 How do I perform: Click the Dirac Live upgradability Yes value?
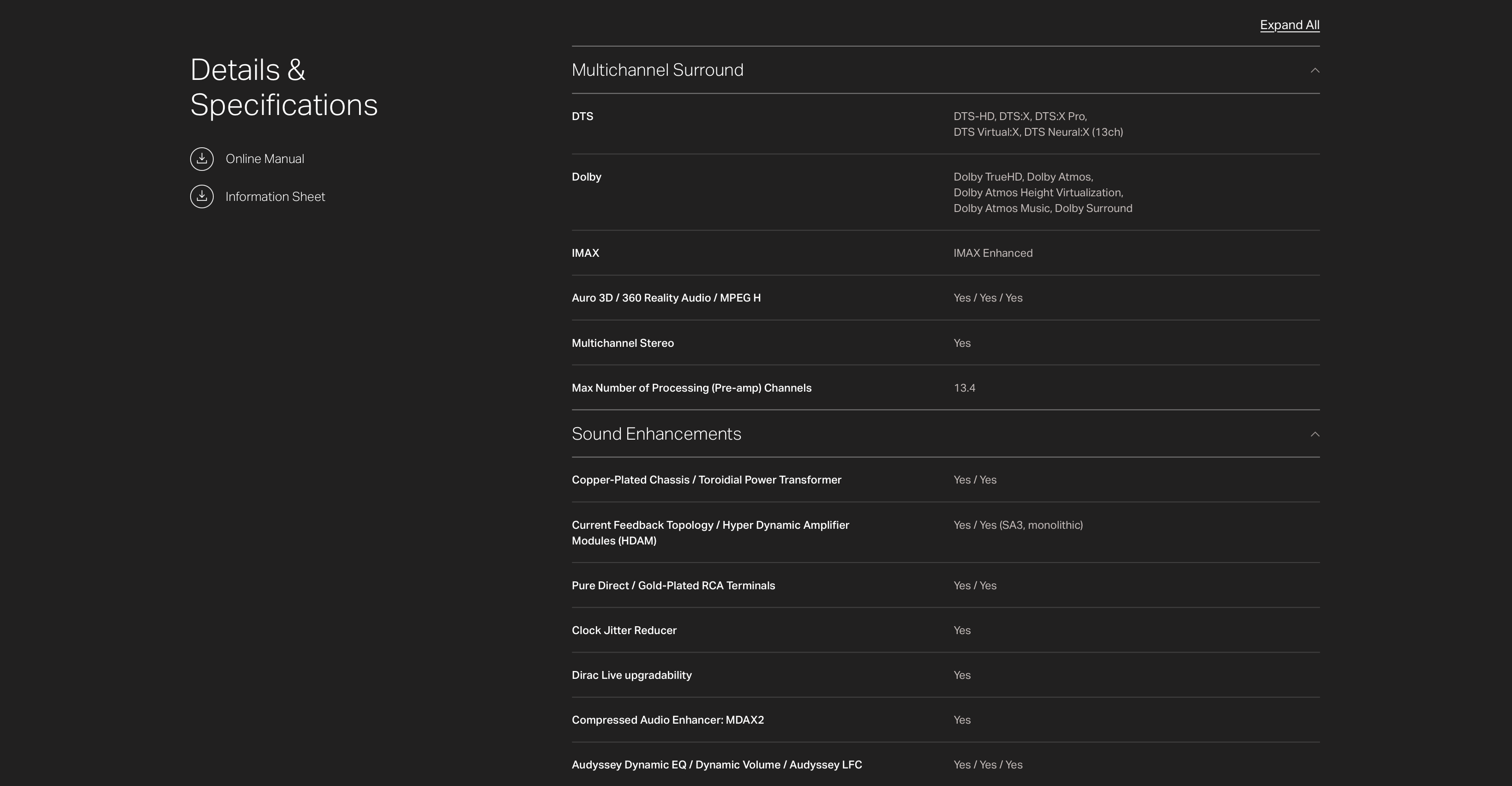coord(962,675)
